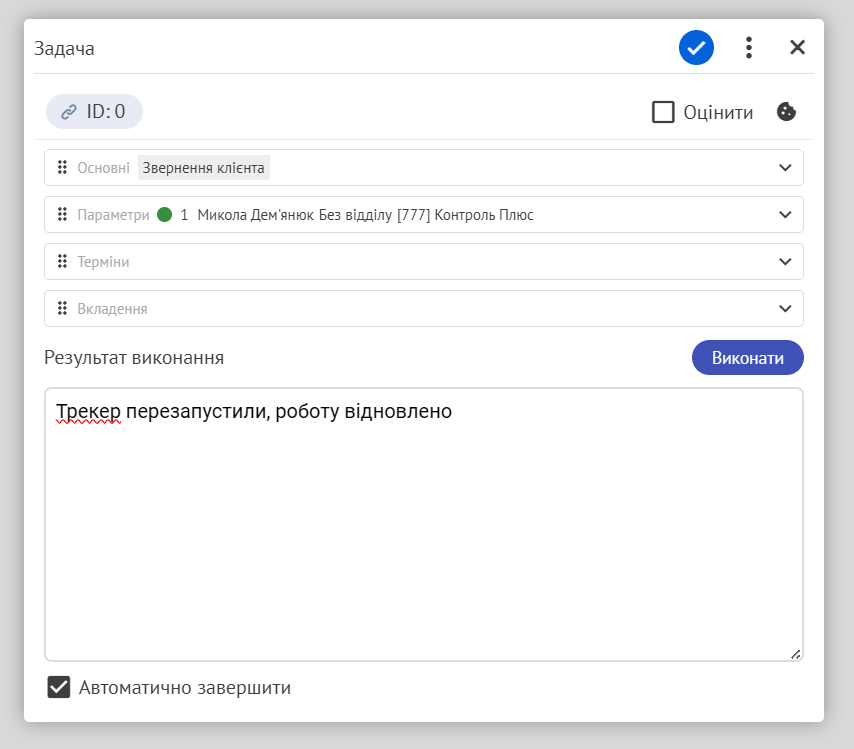Click the Виконати button

(748, 358)
